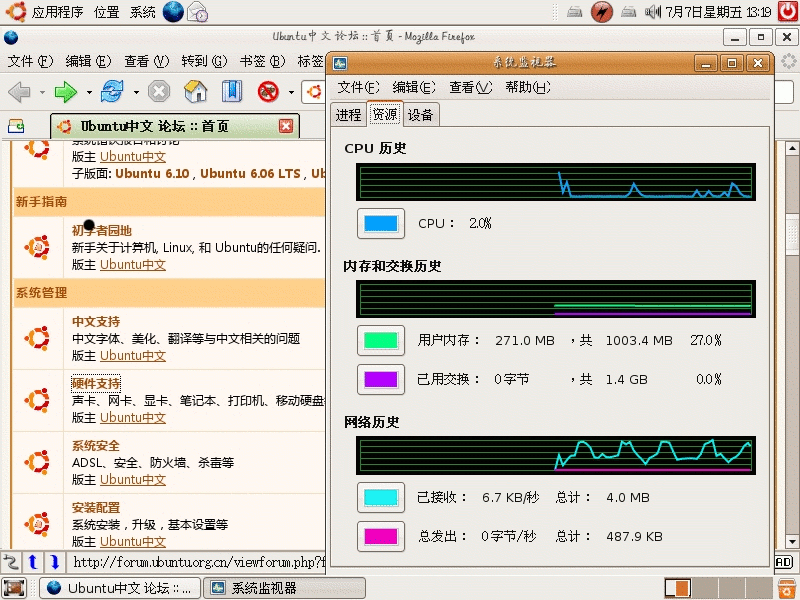Open the 位置 panel menu
Screen dimensions: 800x600
(107, 12)
